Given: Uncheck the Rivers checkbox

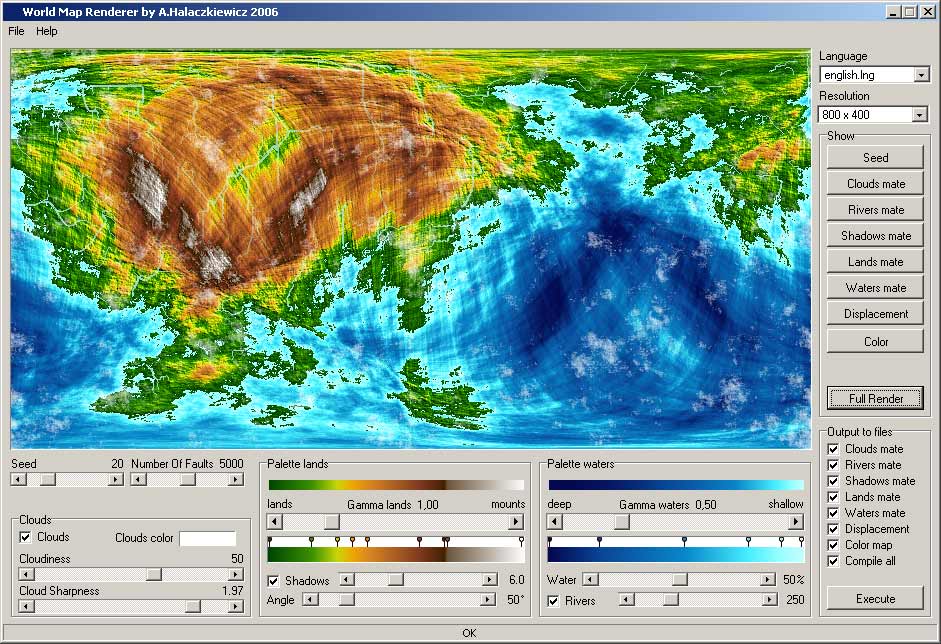Looking at the screenshot, I should [x=553, y=601].
